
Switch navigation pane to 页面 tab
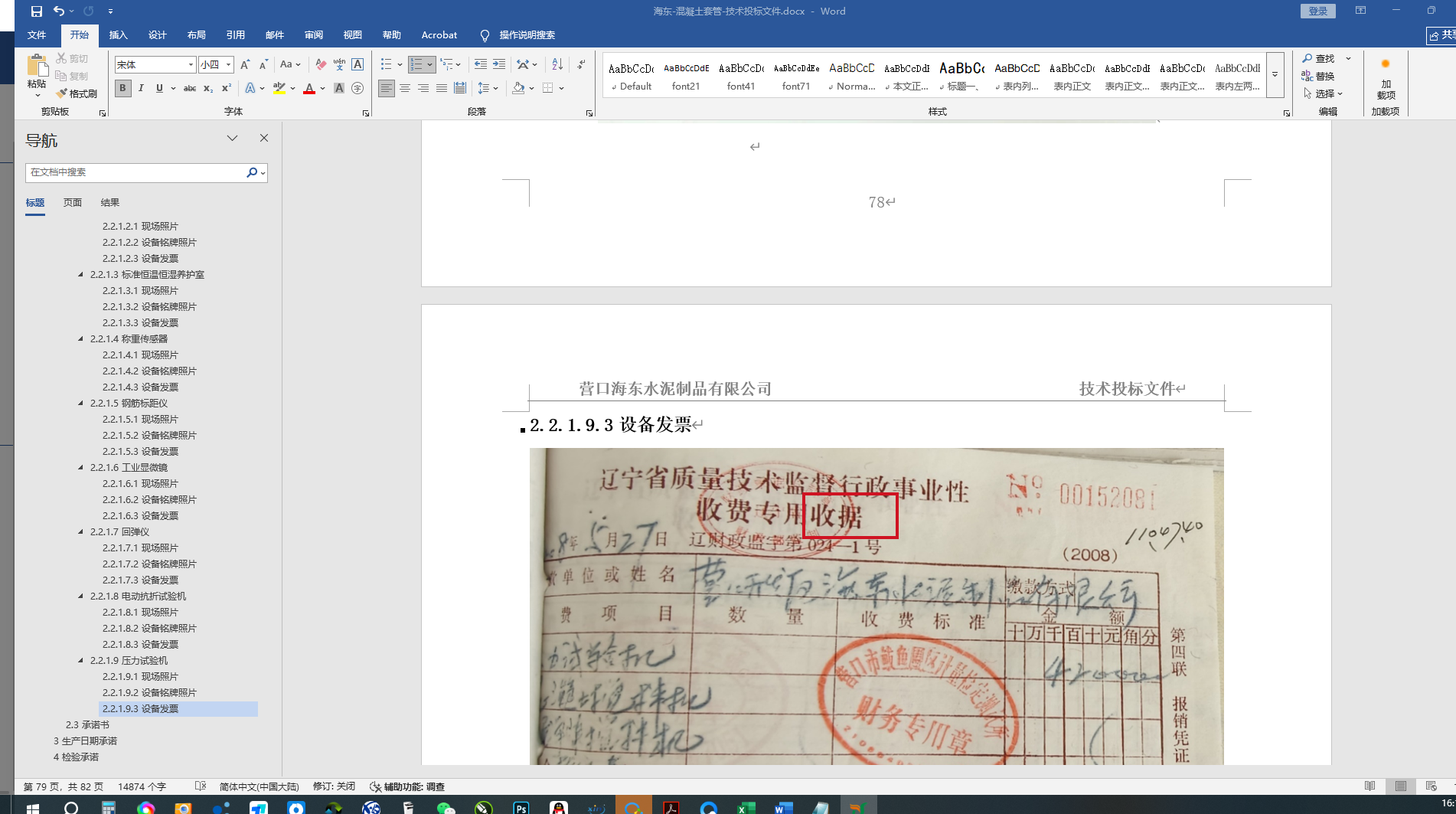[x=73, y=203]
